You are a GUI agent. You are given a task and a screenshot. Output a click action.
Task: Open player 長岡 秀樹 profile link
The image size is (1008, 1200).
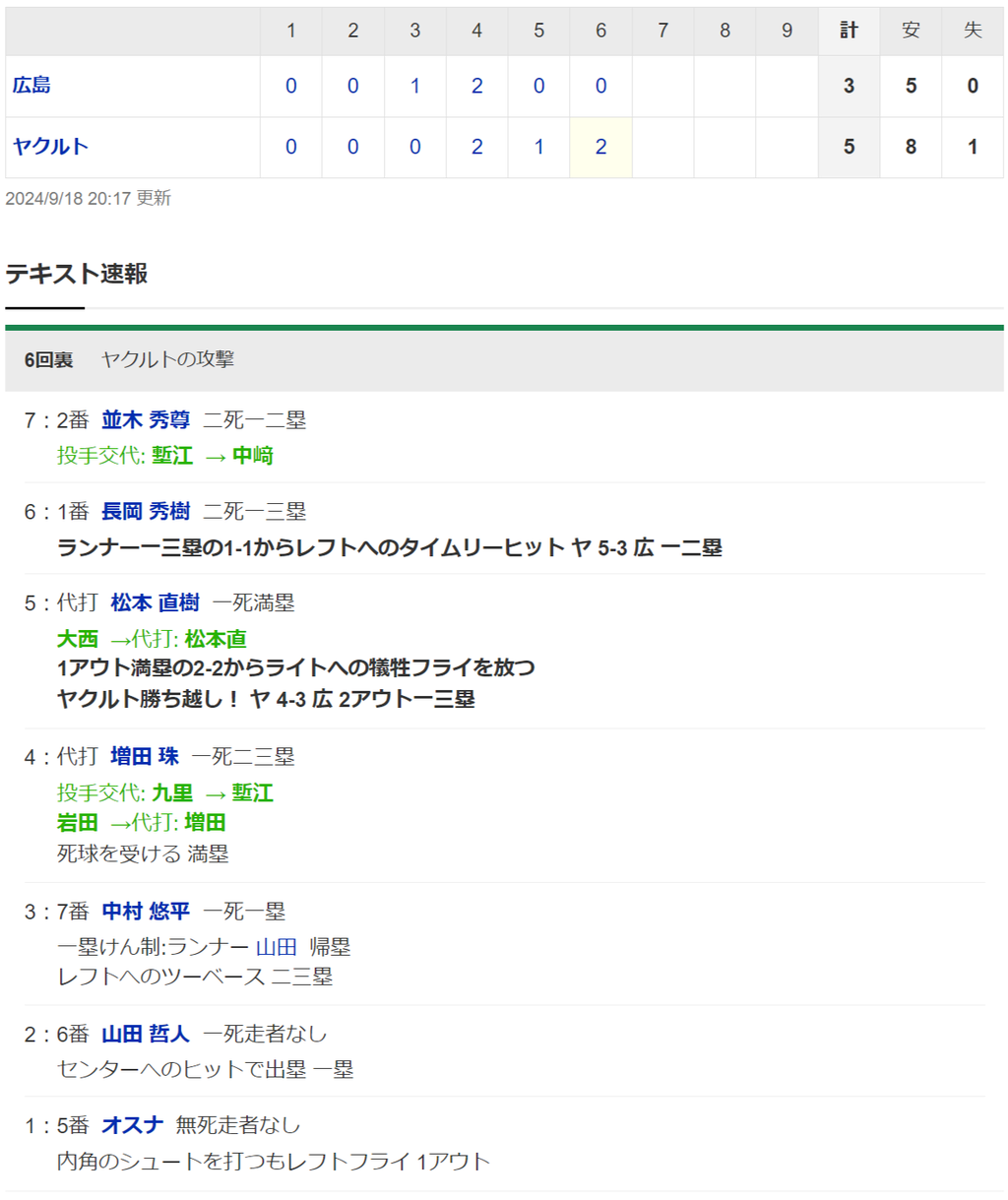pyautogui.click(x=146, y=512)
